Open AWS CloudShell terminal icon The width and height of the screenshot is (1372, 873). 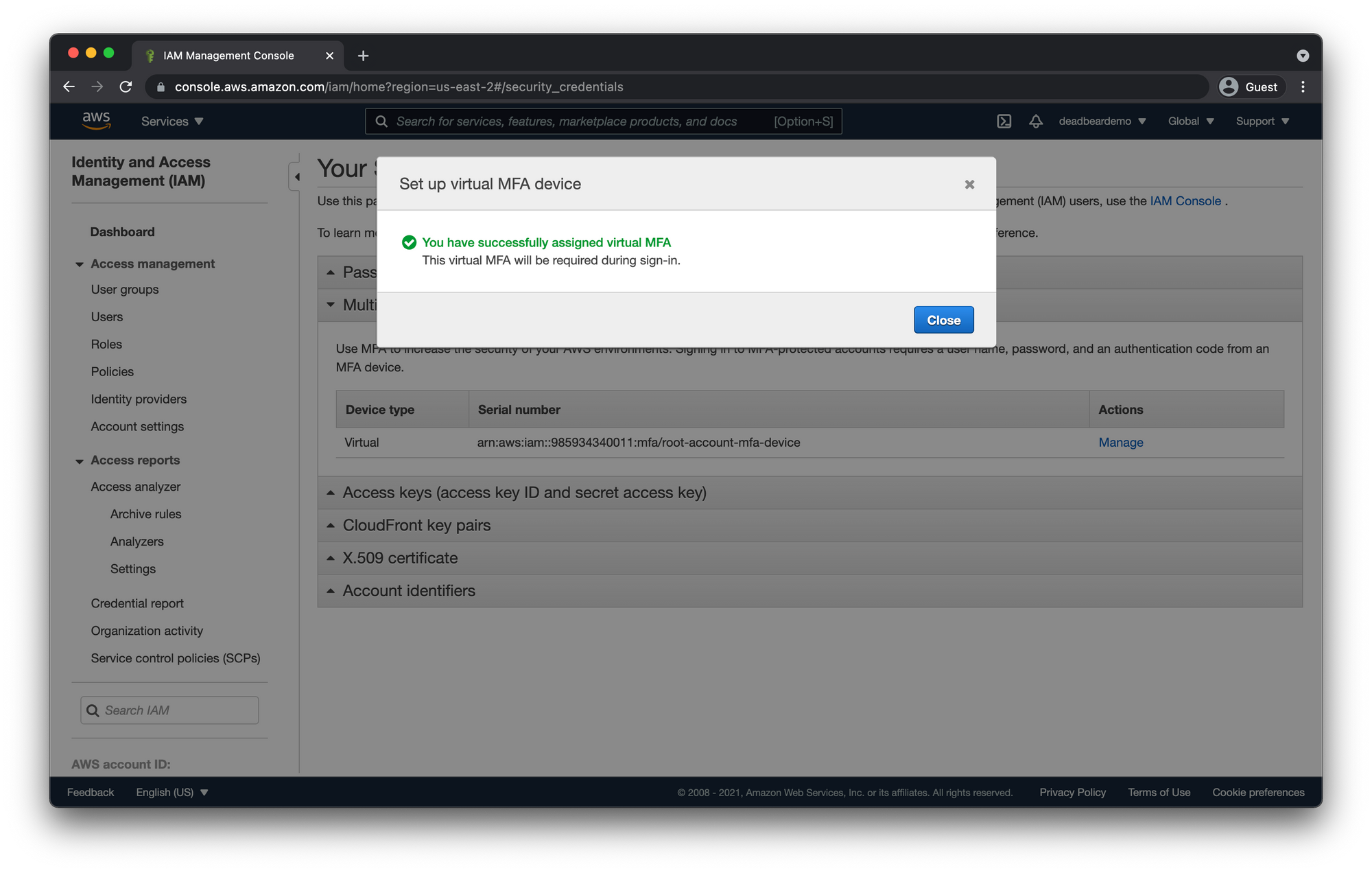coord(1004,121)
